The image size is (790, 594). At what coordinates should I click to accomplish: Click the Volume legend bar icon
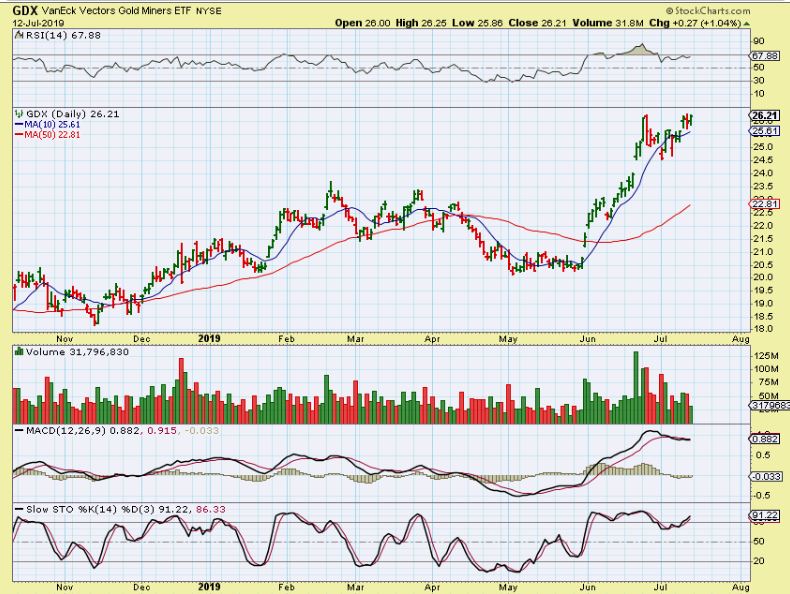pyautogui.click(x=19, y=351)
